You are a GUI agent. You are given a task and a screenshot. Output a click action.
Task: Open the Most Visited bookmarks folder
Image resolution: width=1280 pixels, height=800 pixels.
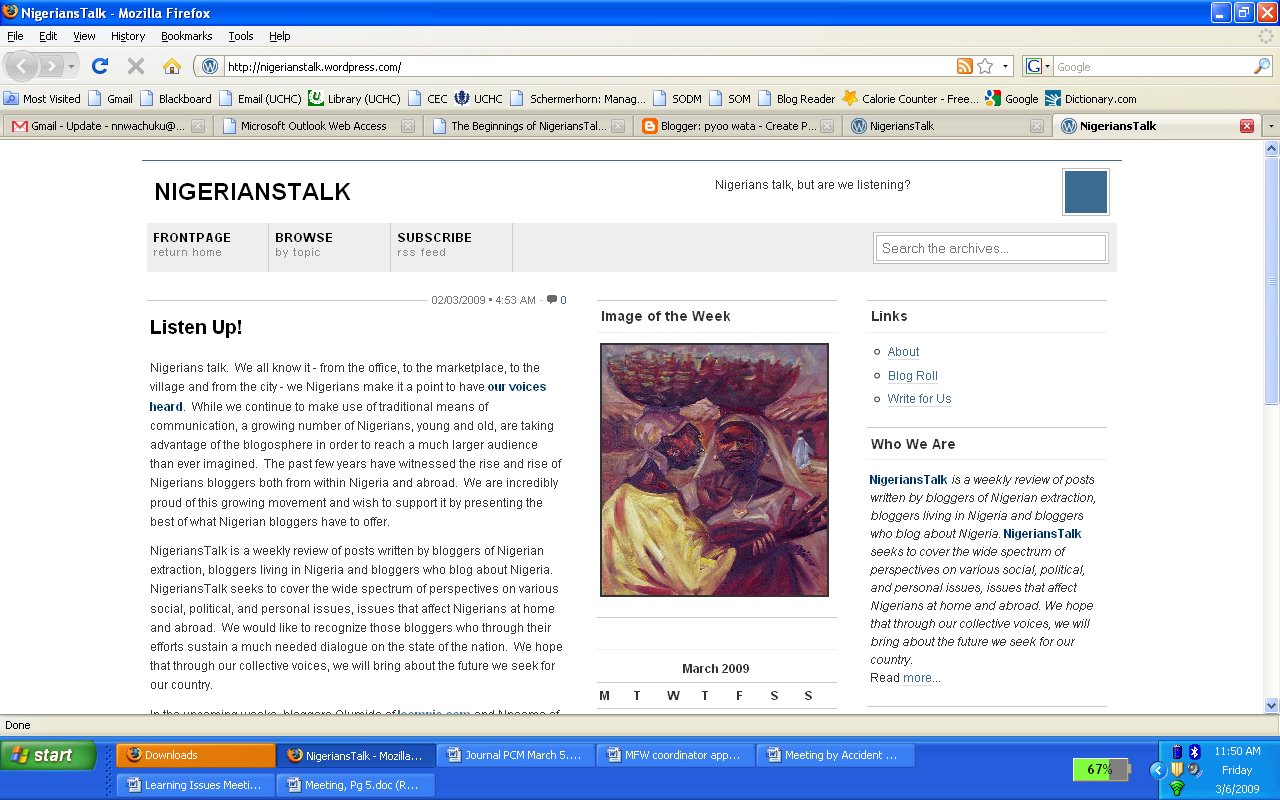[42, 99]
